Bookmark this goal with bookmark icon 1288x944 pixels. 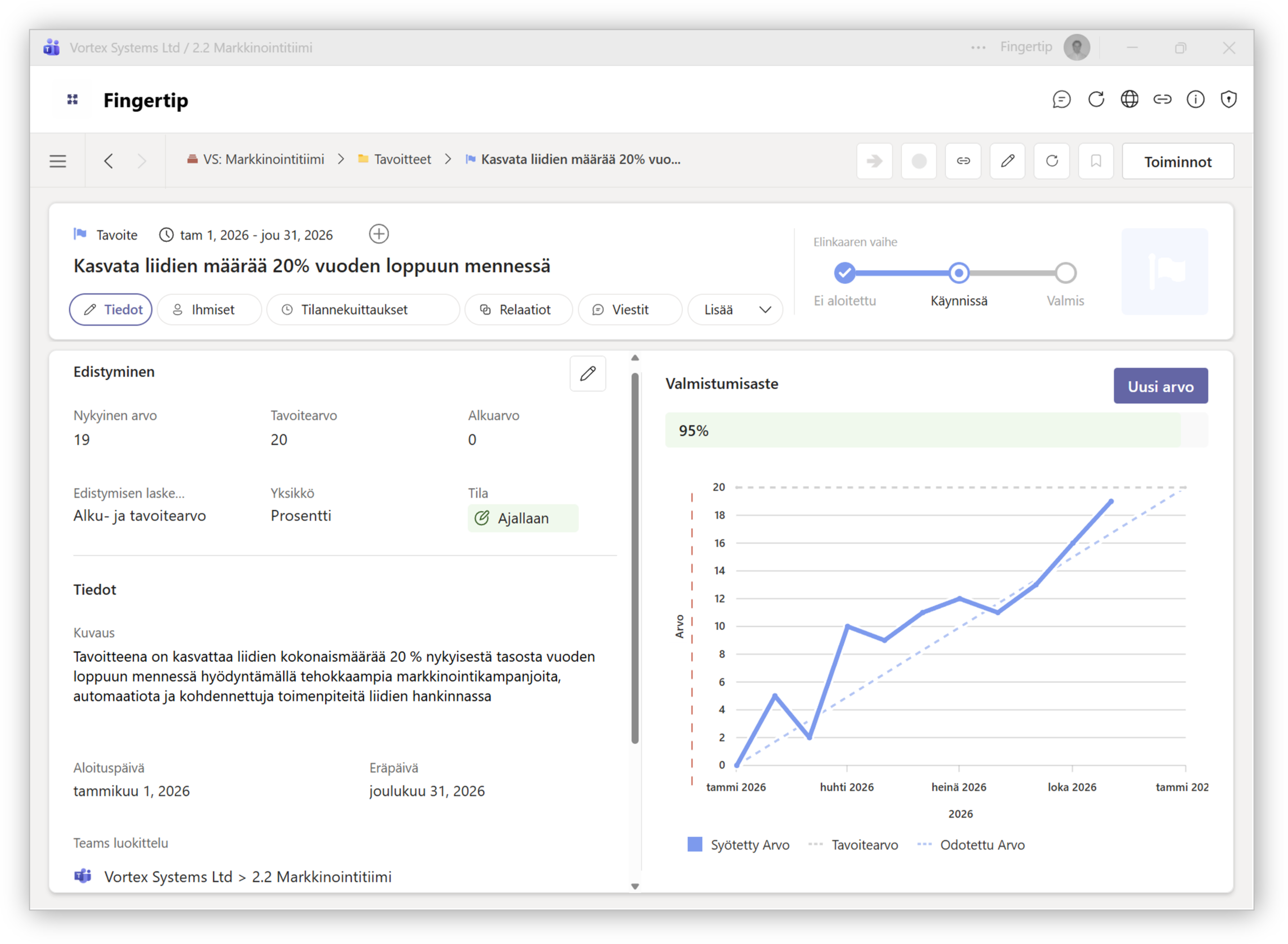pos(1096,161)
